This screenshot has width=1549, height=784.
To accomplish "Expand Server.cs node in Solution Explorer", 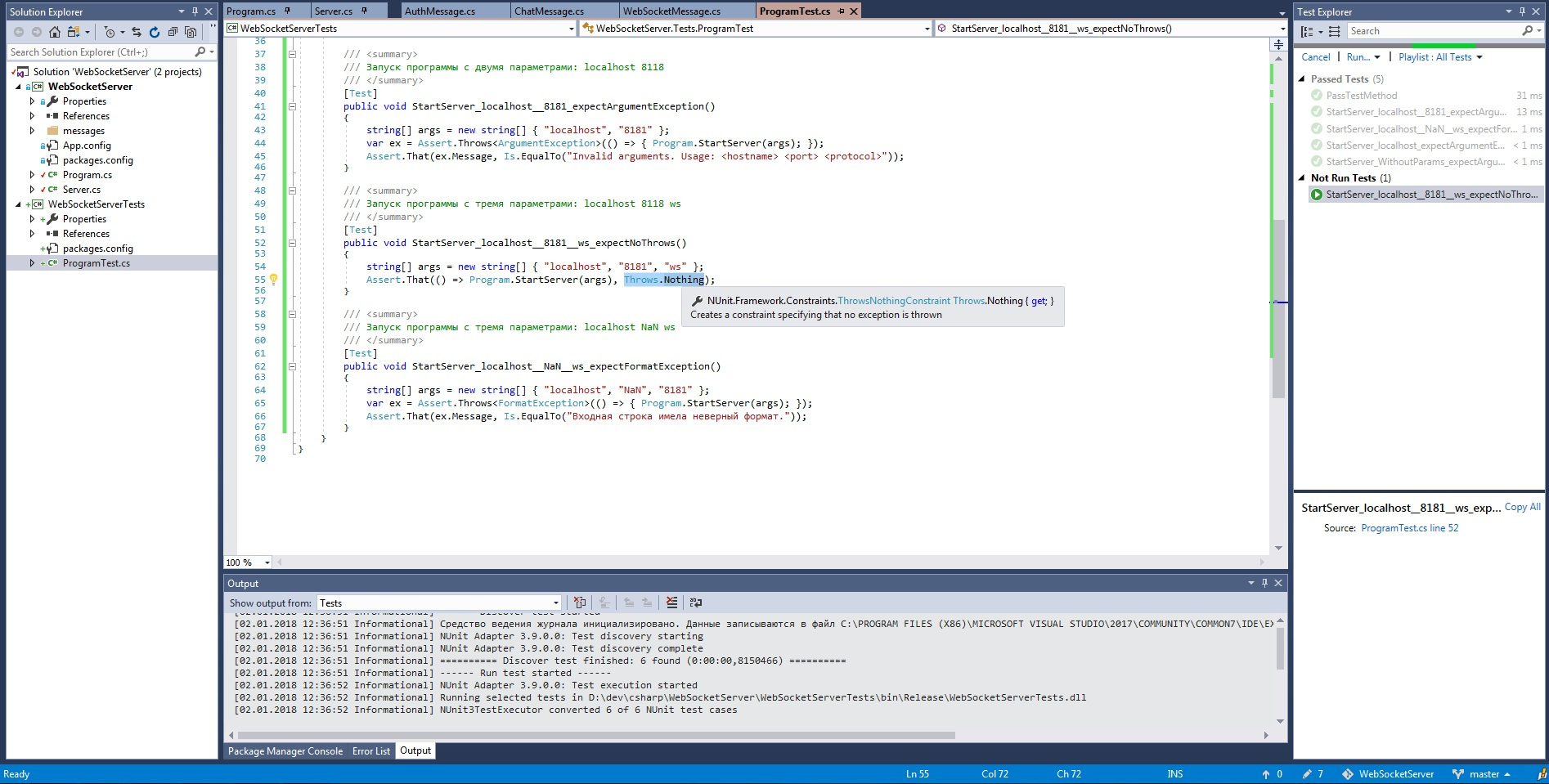I will tap(32, 190).
